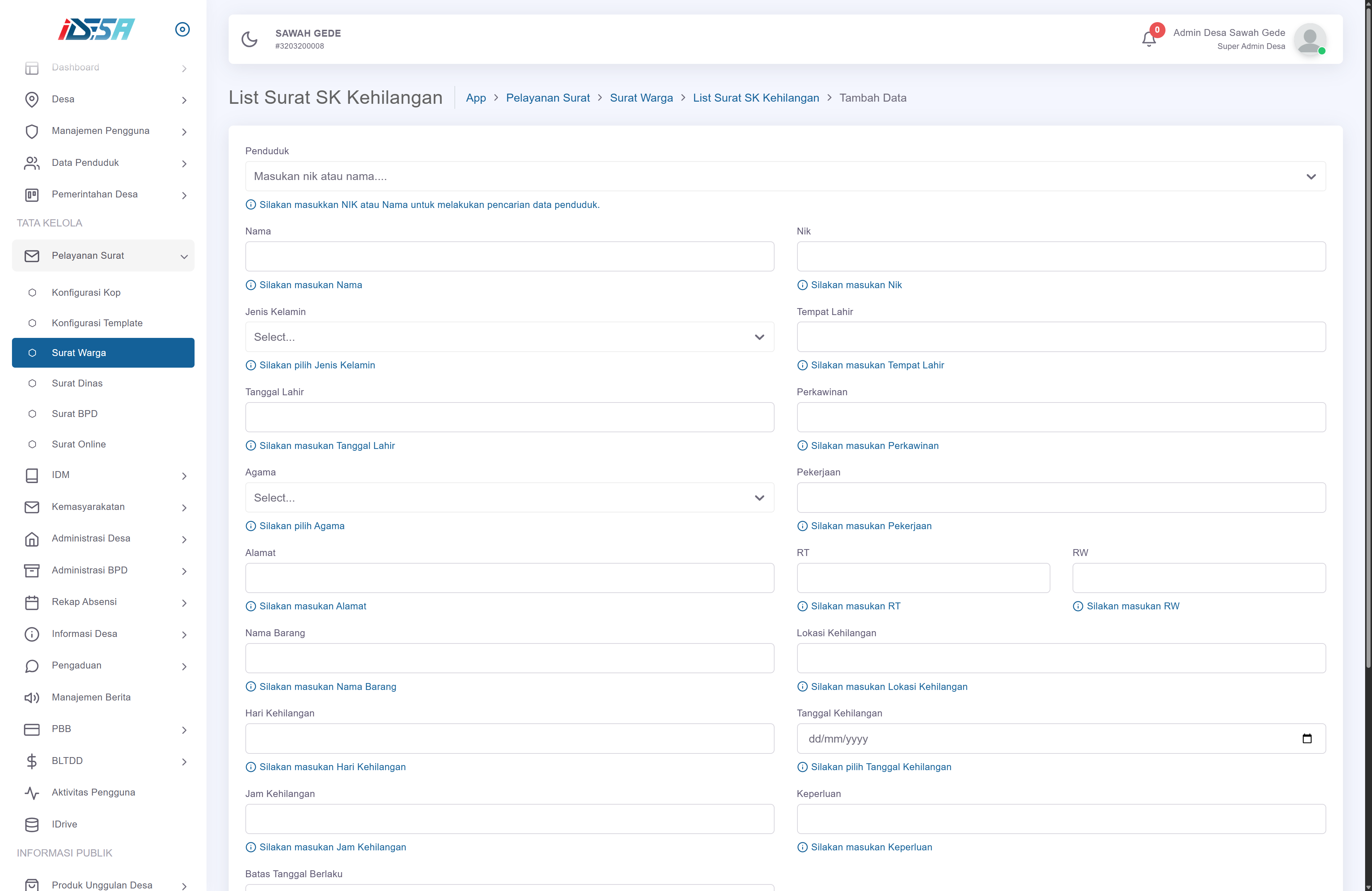Screen dimensions: 1372x891
Task: Toggle the sidebar pin circle icon
Action: (x=182, y=29)
